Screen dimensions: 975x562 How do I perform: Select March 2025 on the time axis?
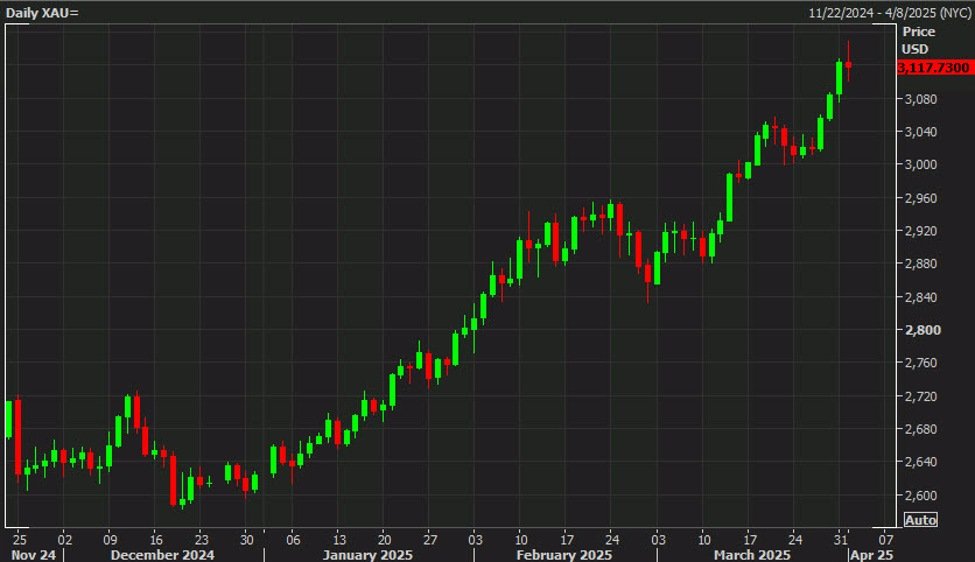[752, 554]
